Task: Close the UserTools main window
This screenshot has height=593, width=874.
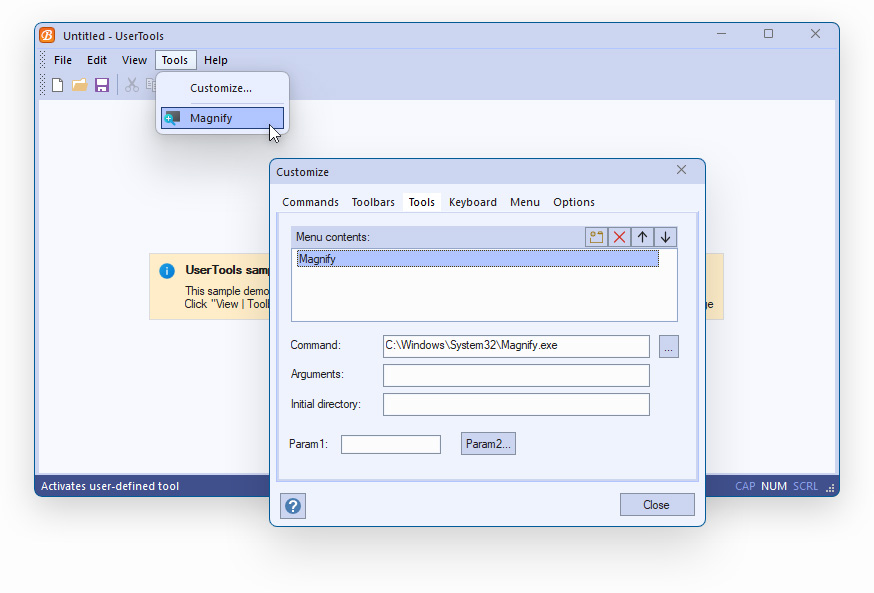Action: pyautogui.click(x=815, y=34)
